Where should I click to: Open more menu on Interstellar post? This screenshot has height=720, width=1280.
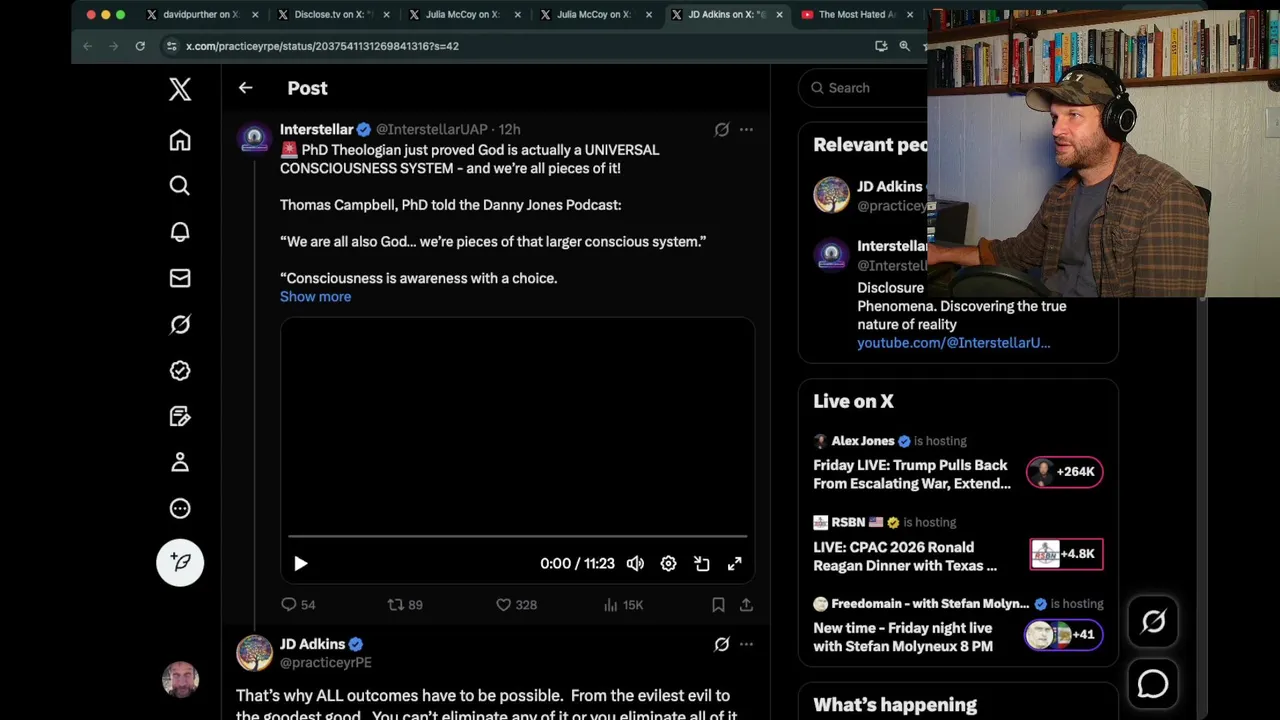[746, 130]
